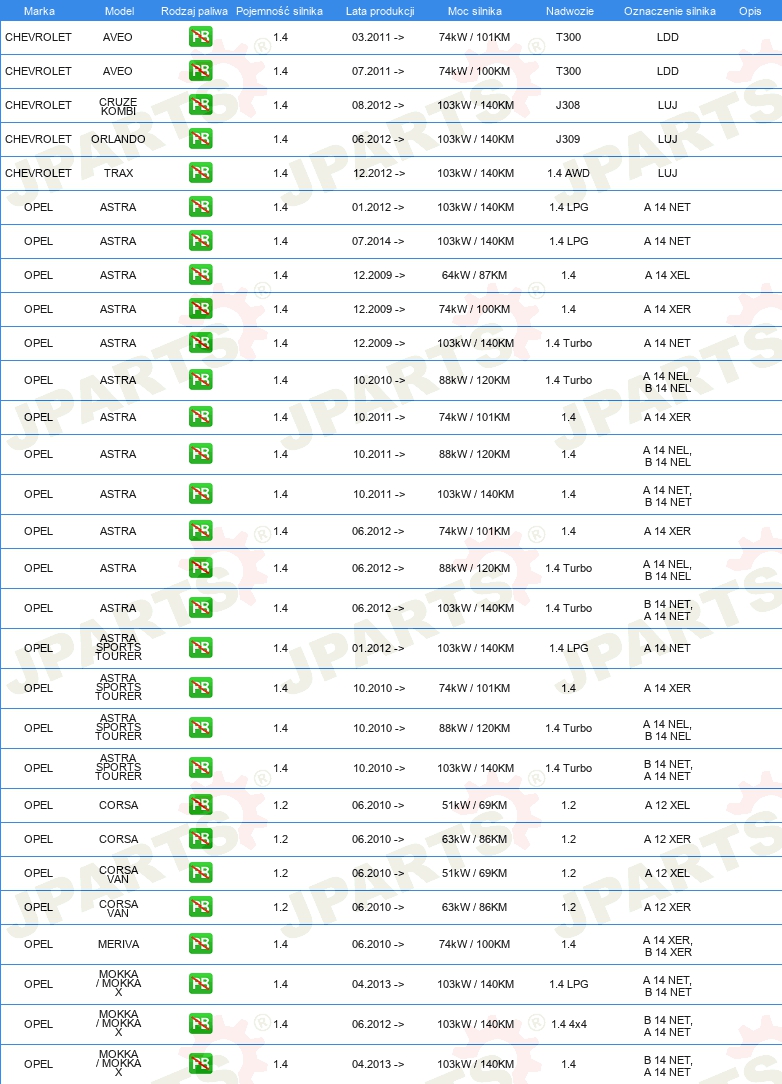782x1084 pixels.
Task: Click fuel icon for Astra Sports Tourer 88kW
Action: pyautogui.click(x=201, y=727)
